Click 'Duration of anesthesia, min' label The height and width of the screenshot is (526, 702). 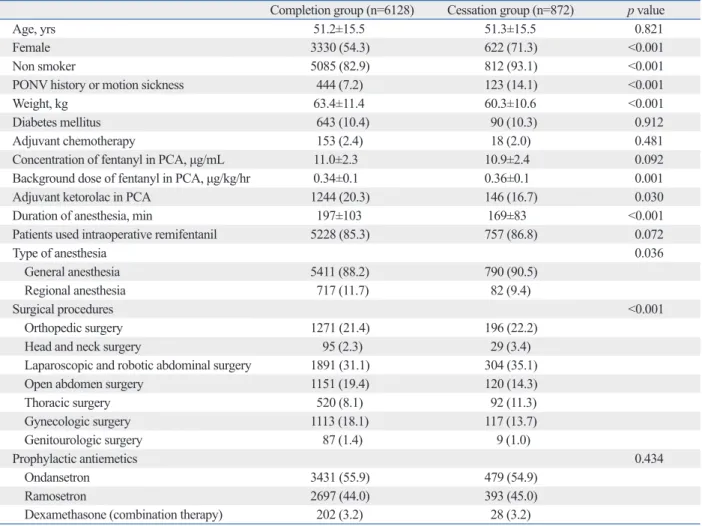[82, 216]
